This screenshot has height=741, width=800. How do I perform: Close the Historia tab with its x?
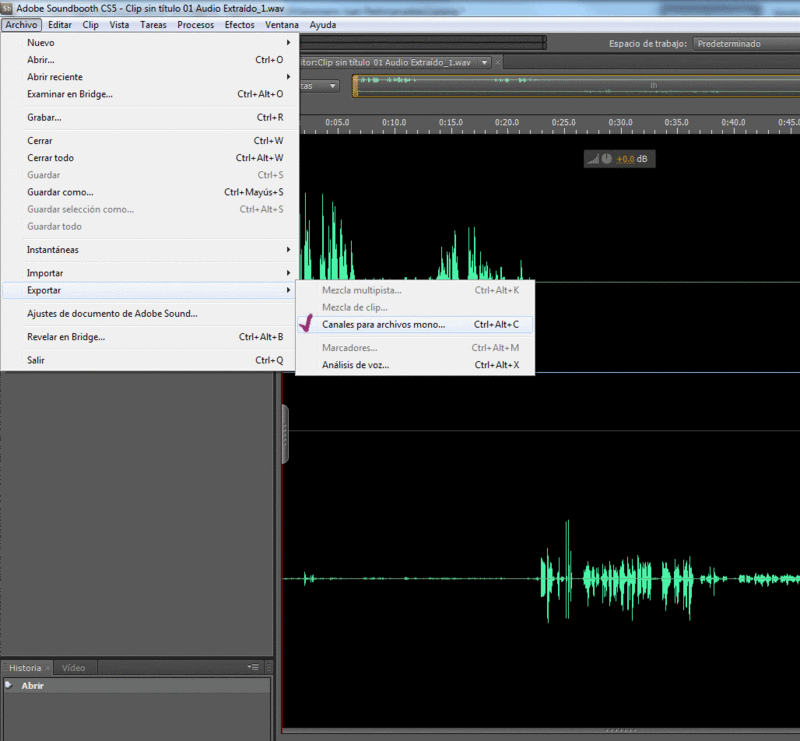48,668
